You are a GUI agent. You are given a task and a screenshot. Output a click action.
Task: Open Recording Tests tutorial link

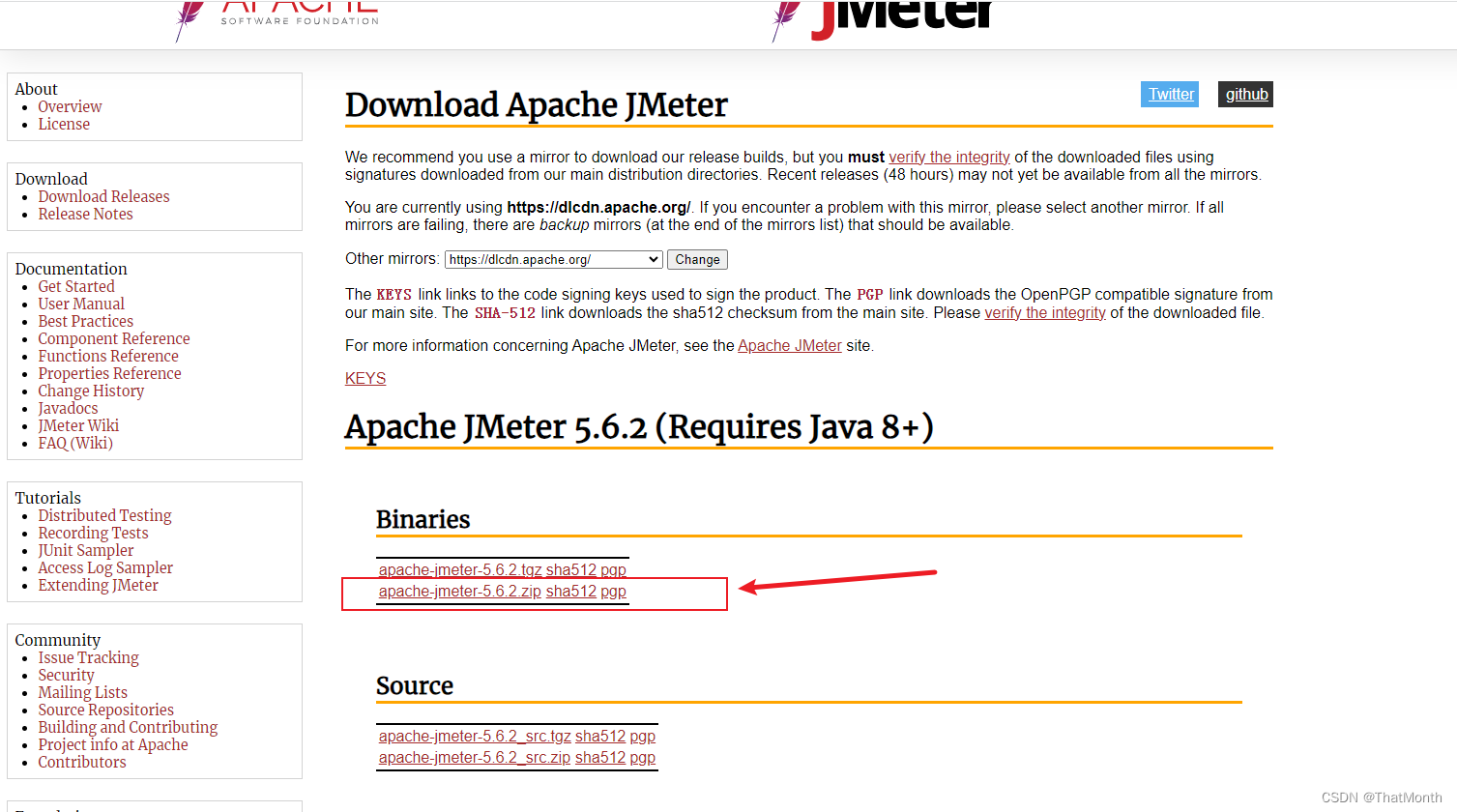coord(93,533)
